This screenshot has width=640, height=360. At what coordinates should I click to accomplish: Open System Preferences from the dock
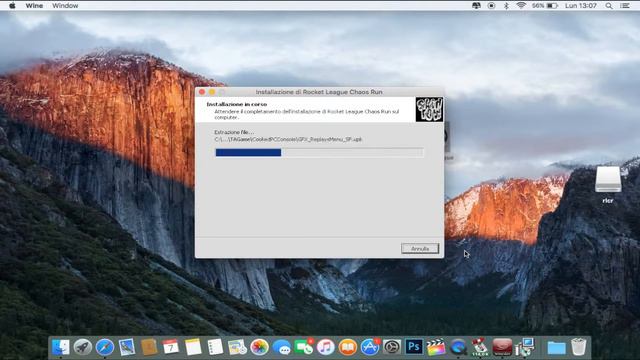[x=392, y=347]
